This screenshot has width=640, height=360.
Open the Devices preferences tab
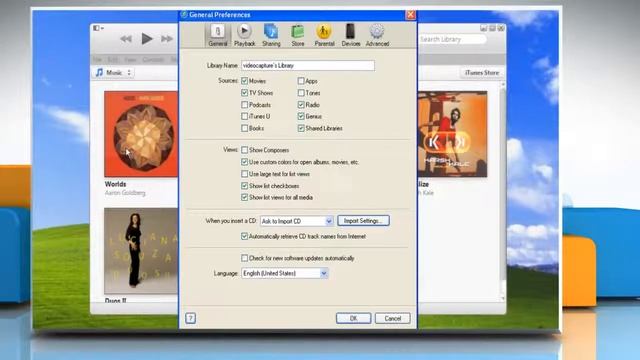tap(351, 35)
